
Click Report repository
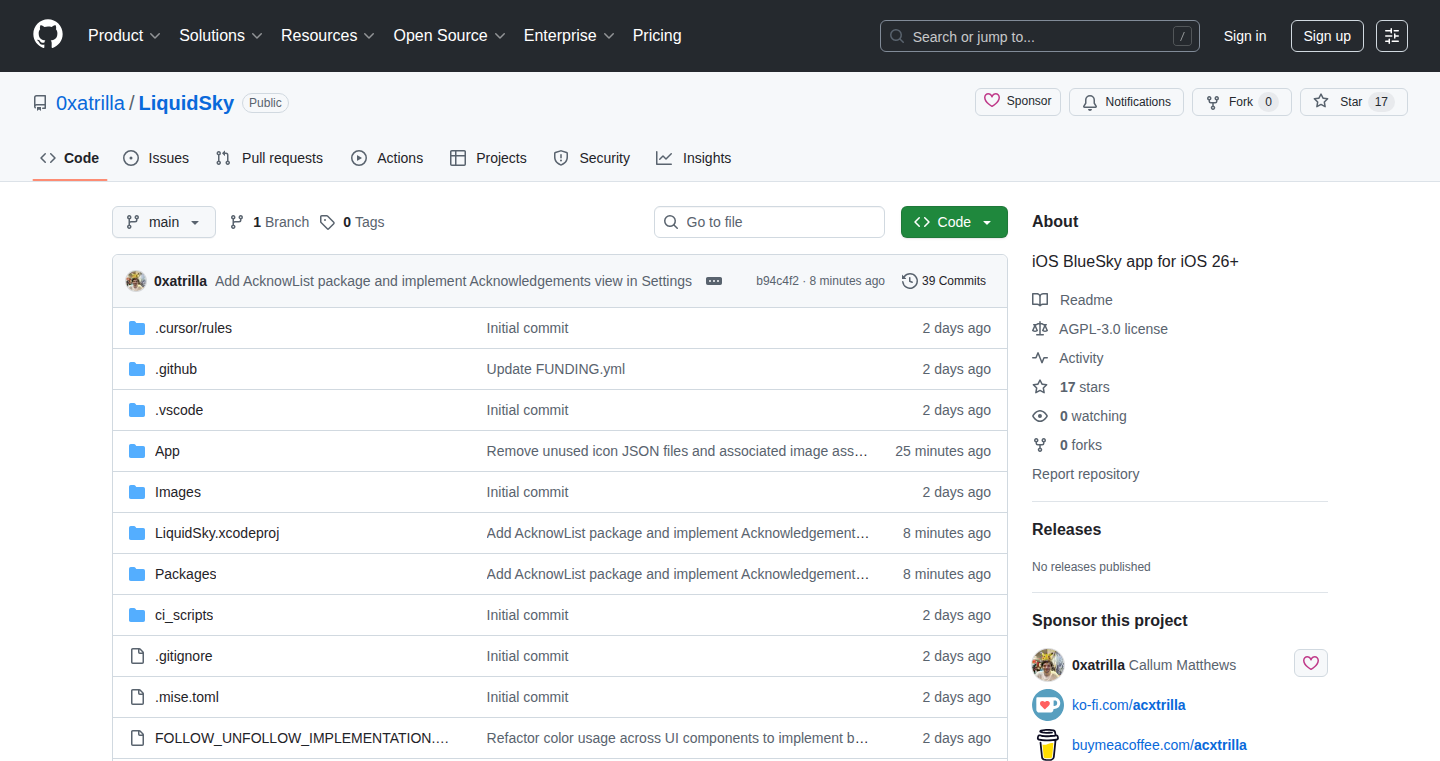pyautogui.click(x=1086, y=474)
